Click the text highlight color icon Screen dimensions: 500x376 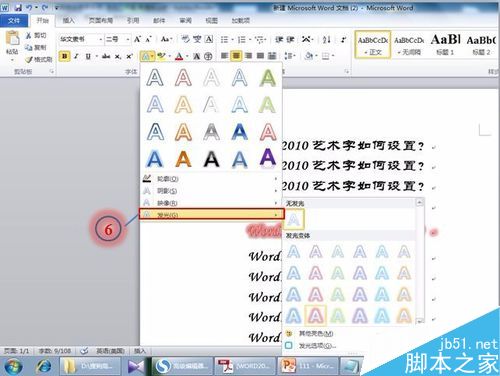[x=162, y=56]
